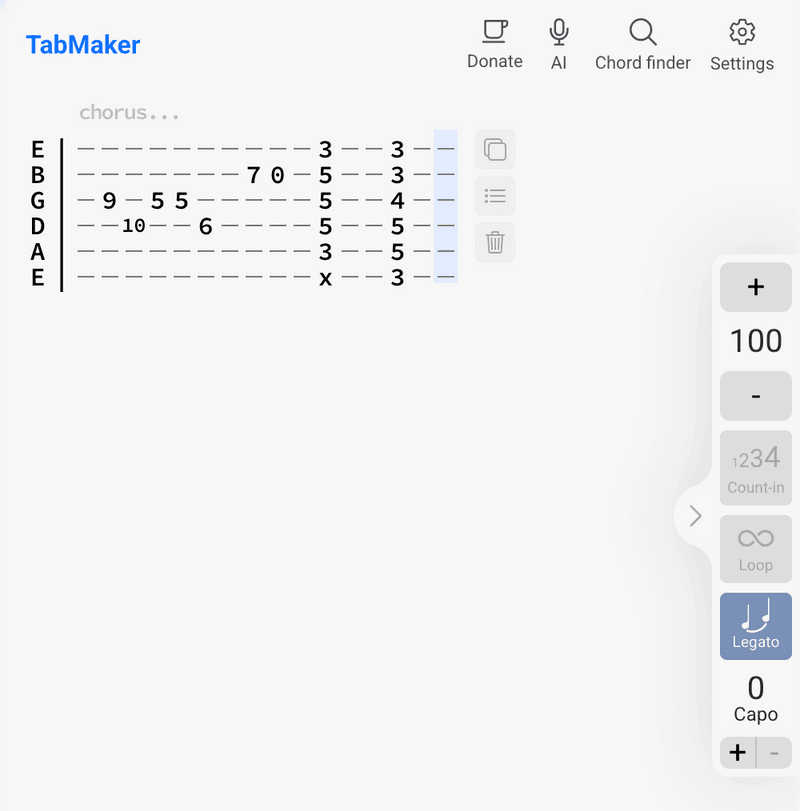Lower the Capo value with minus

(x=774, y=753)
